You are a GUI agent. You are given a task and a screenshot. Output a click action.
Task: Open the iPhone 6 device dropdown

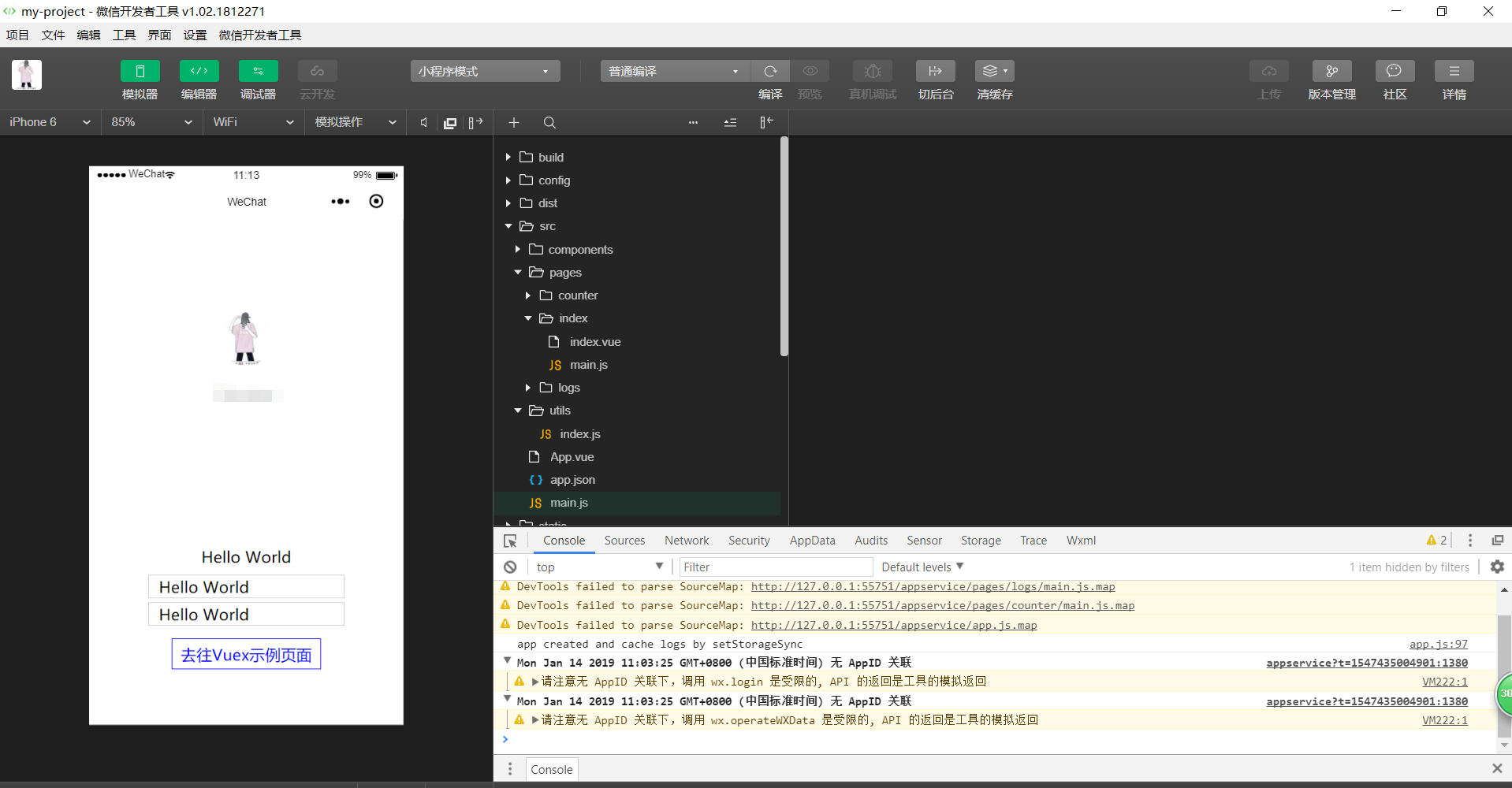[x=50, y=122]
